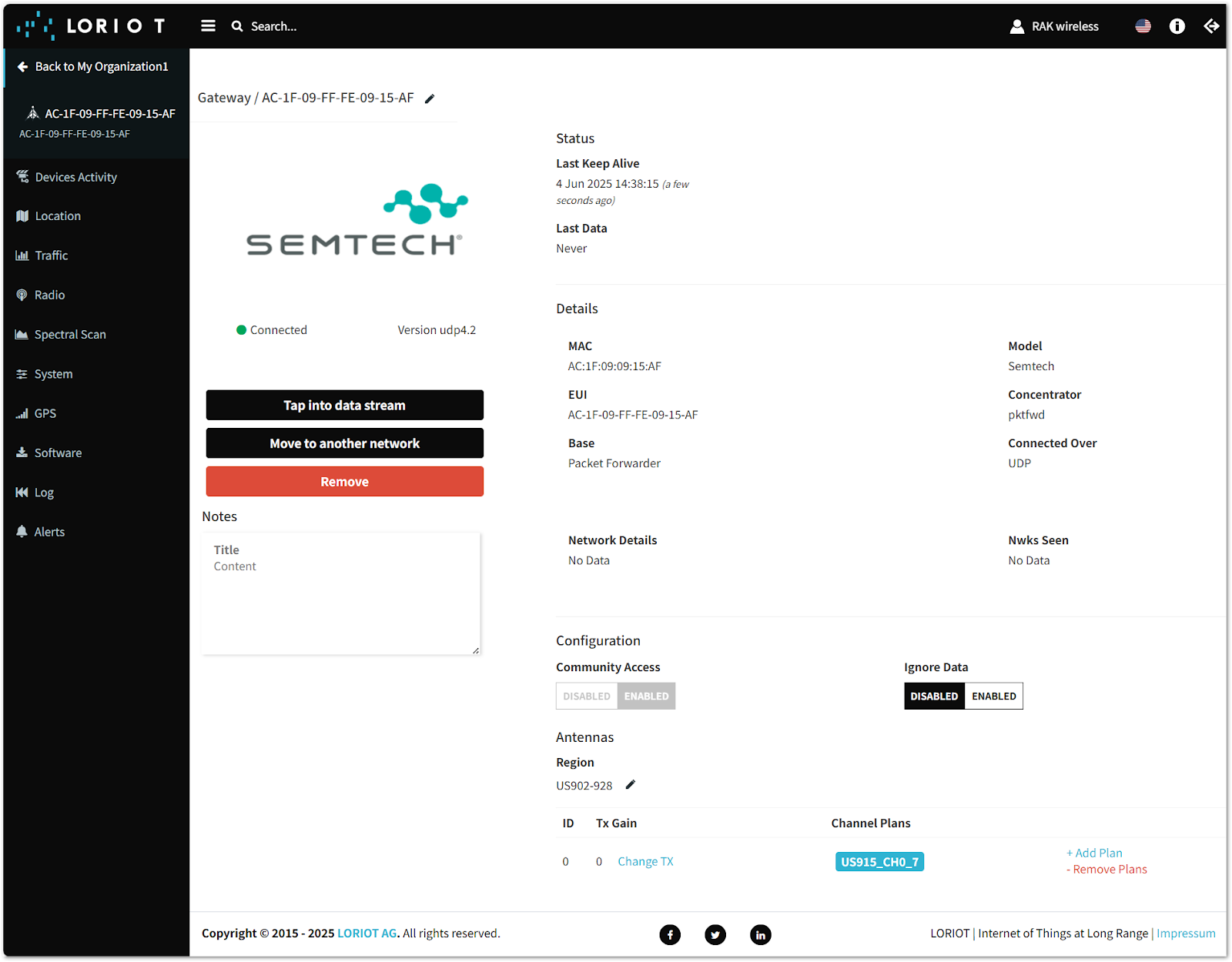
Task: Click the Model value 'Semtech'
Action: (1031, 366)
